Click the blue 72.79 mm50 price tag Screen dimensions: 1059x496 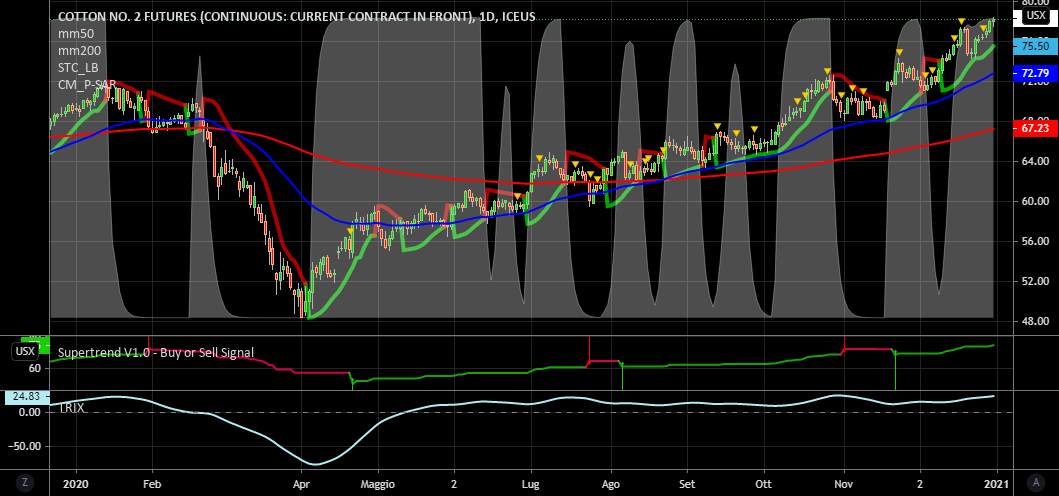click(1033, 74)
